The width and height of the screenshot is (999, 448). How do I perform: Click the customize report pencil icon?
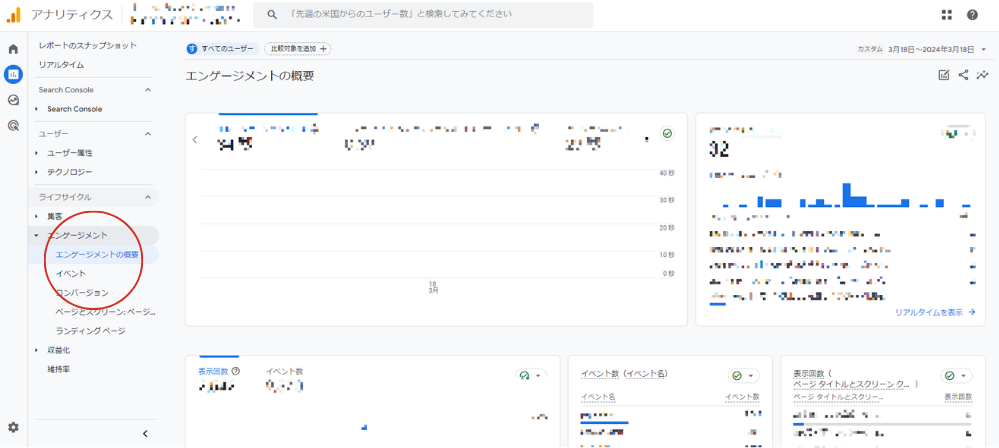[x=944, y=75]
